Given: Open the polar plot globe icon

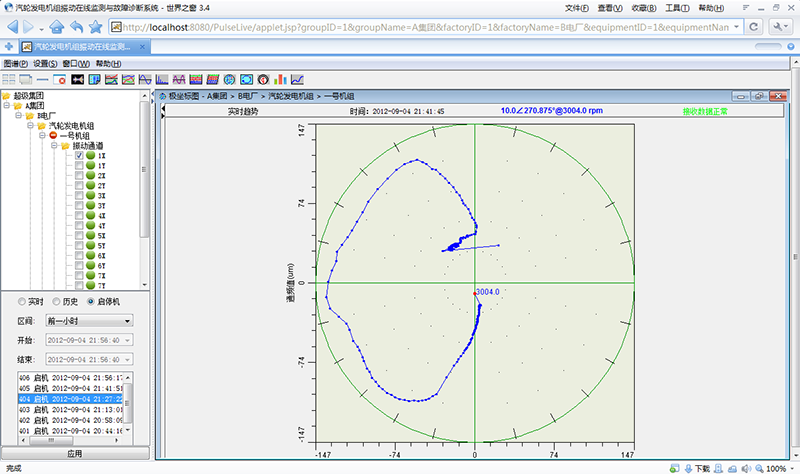Looking at the screenshot, I should click(x=230, y=79).
